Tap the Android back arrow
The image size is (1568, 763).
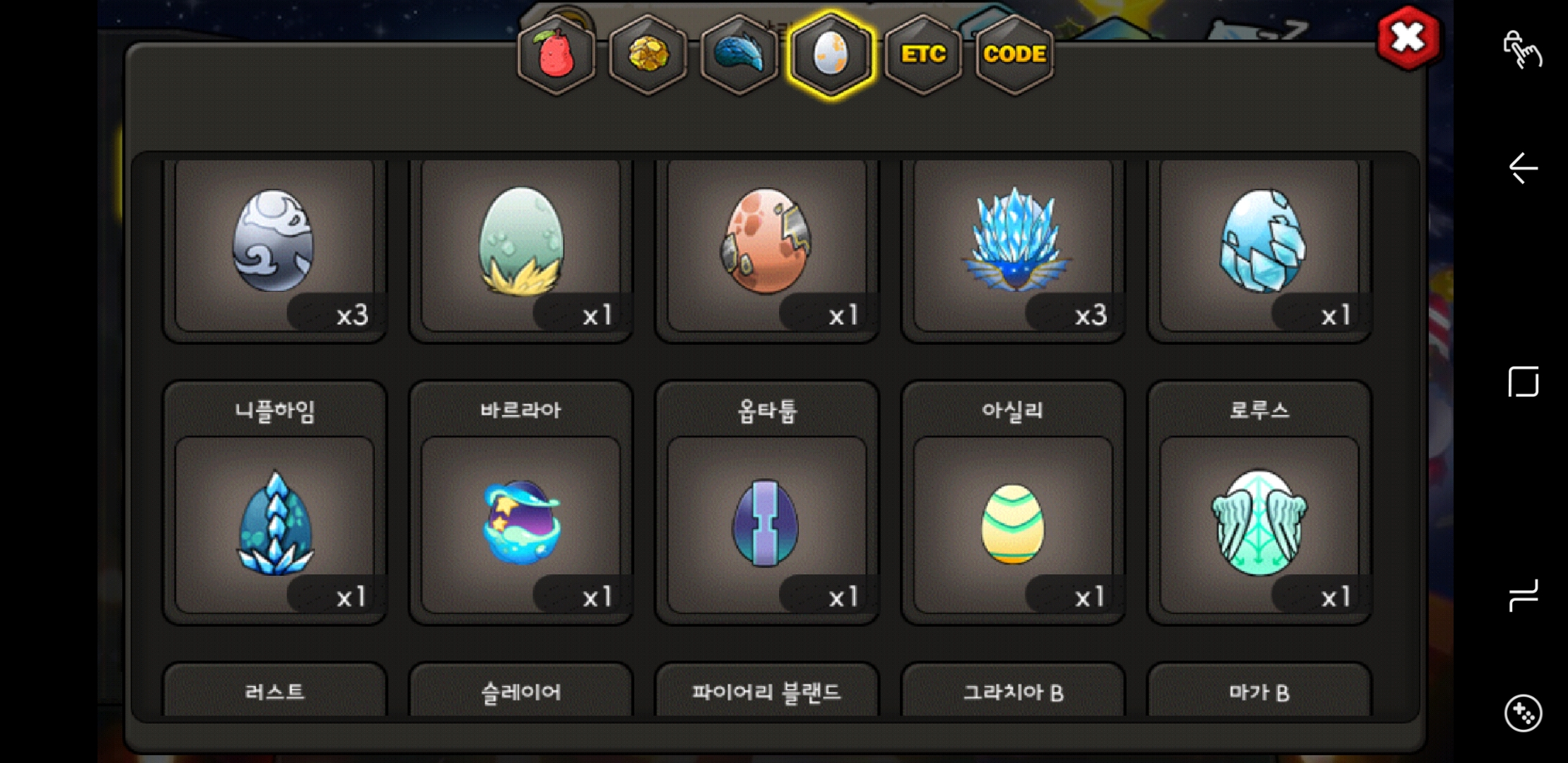[1523, 168]
